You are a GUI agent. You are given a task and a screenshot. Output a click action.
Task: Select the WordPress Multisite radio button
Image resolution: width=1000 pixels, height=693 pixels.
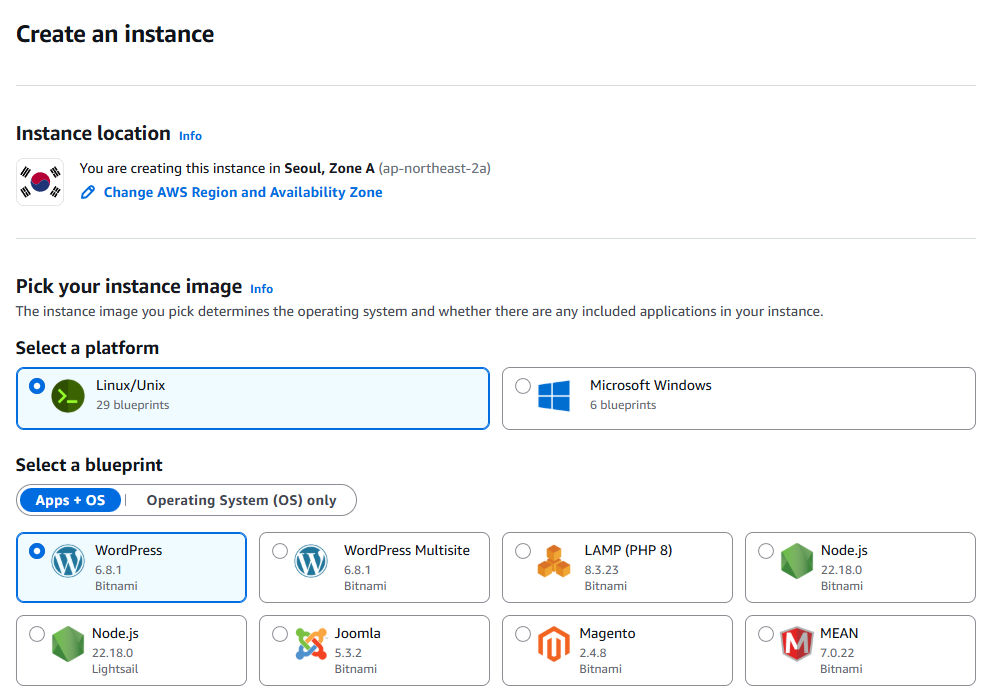click(280, 549)
